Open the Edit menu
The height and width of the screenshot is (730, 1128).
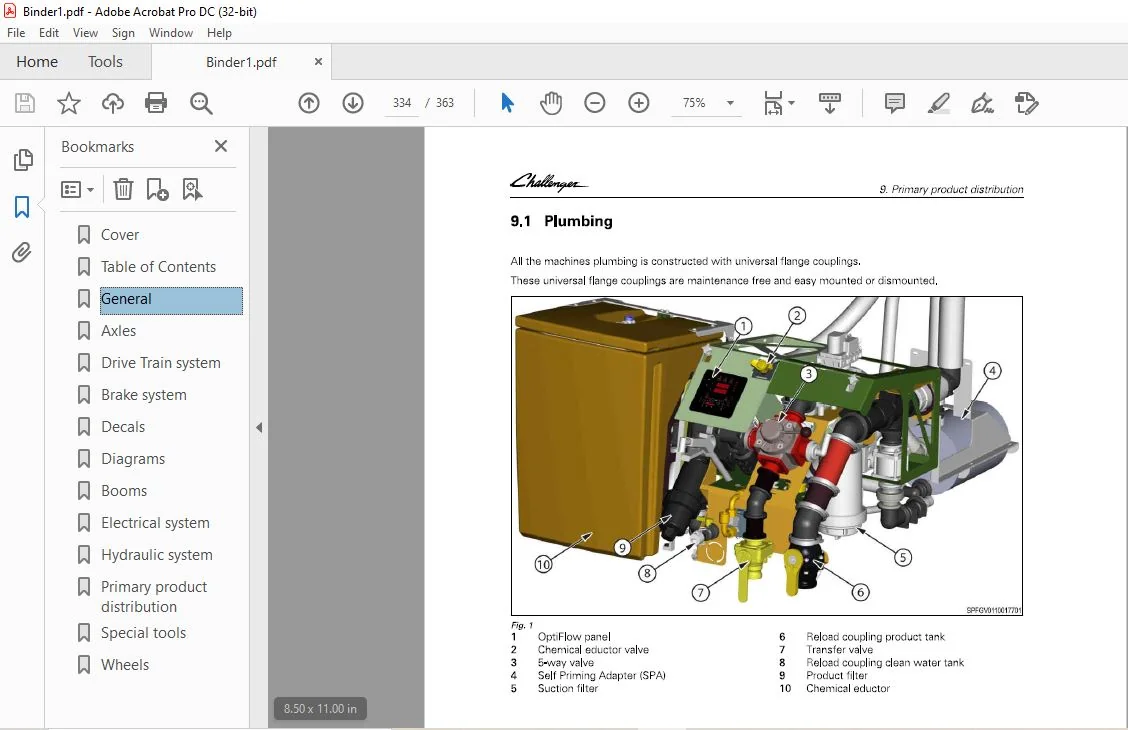[49, 32]
